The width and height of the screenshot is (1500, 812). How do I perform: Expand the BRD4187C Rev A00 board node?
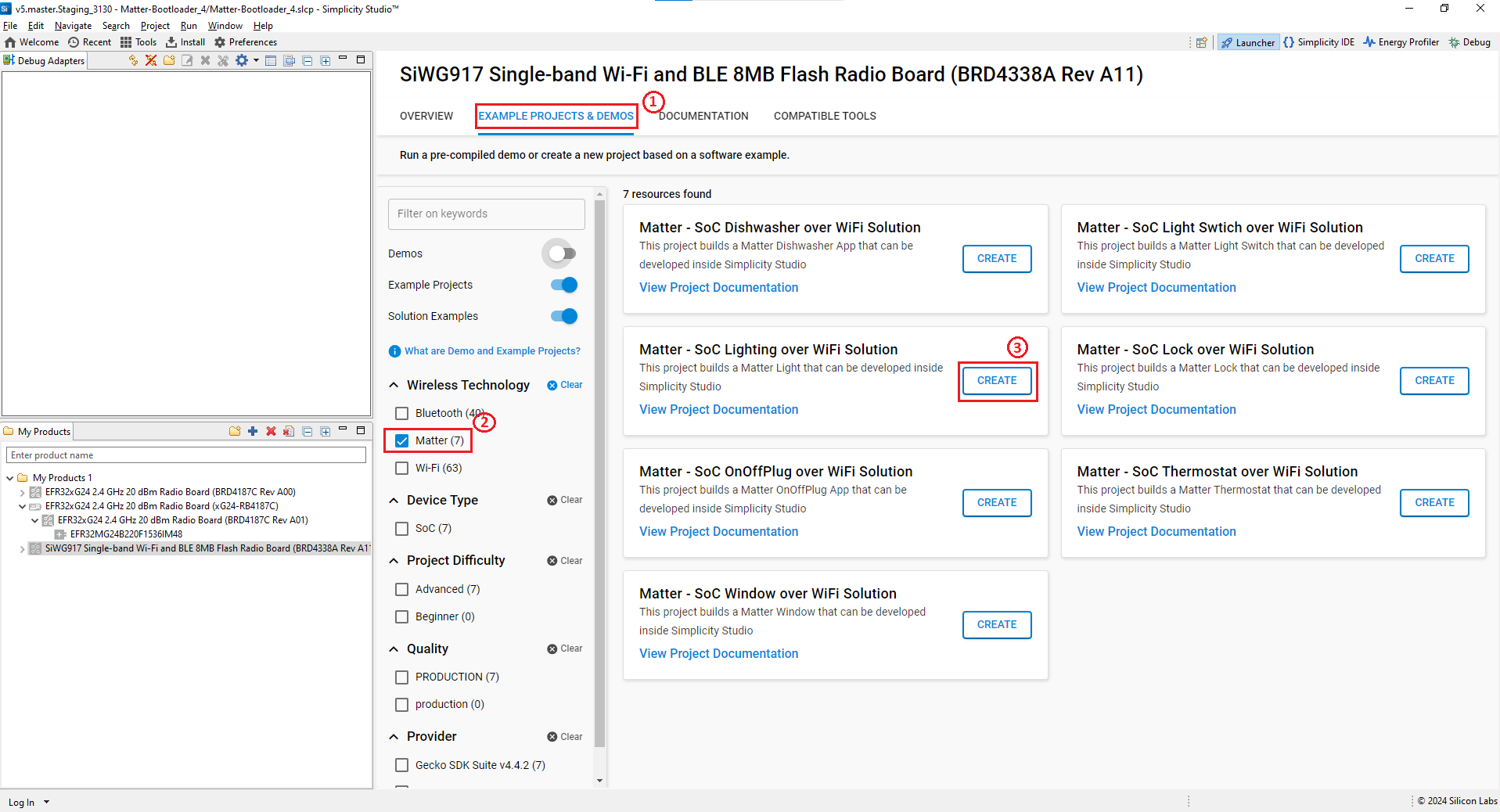(22, 492)
